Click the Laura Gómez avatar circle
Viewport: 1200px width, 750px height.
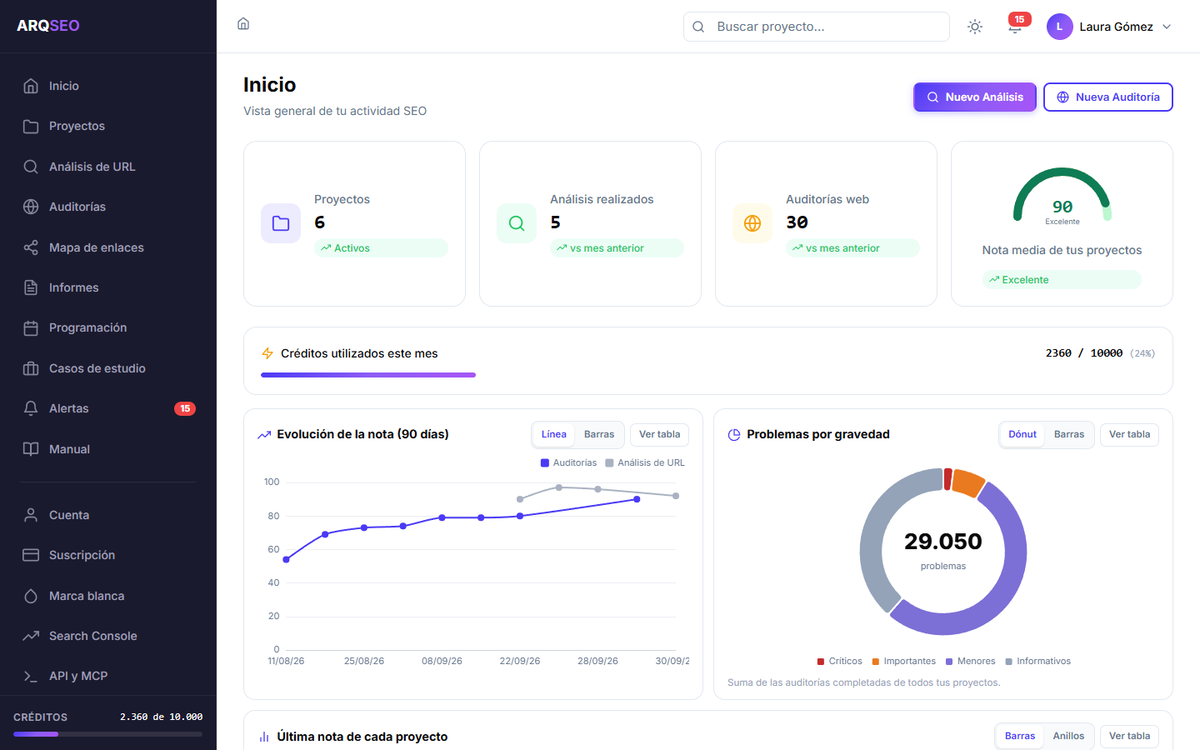coord(1059,27)
